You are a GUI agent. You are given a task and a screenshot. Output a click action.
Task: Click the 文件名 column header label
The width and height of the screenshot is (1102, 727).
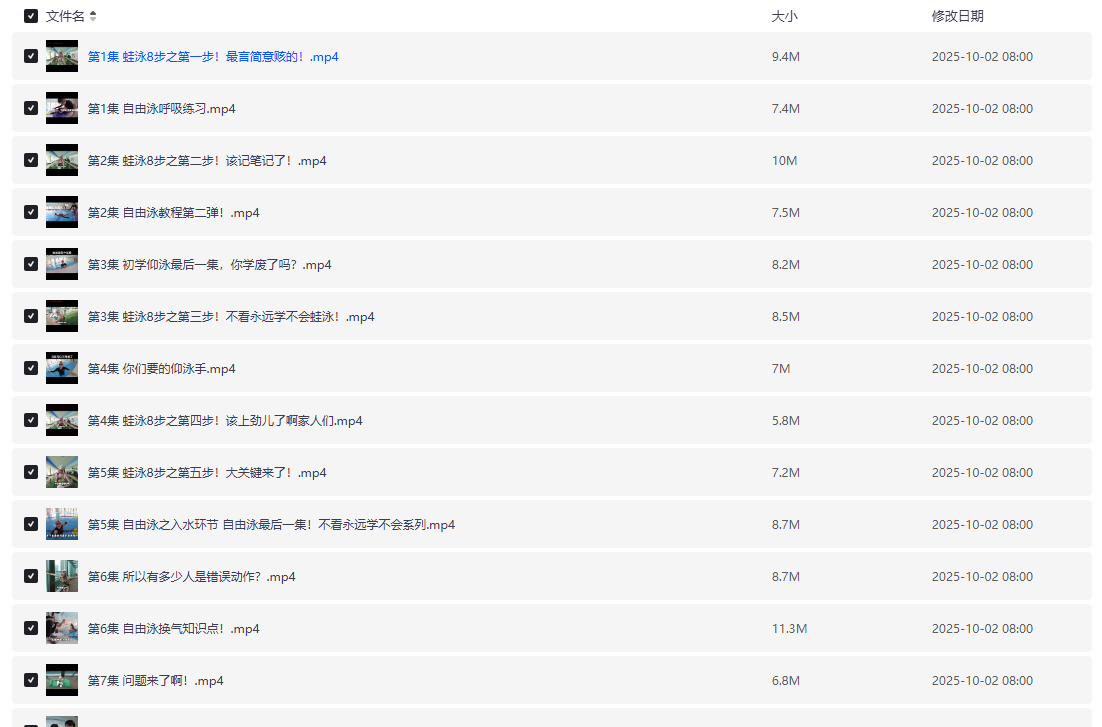tap(65, 16)
